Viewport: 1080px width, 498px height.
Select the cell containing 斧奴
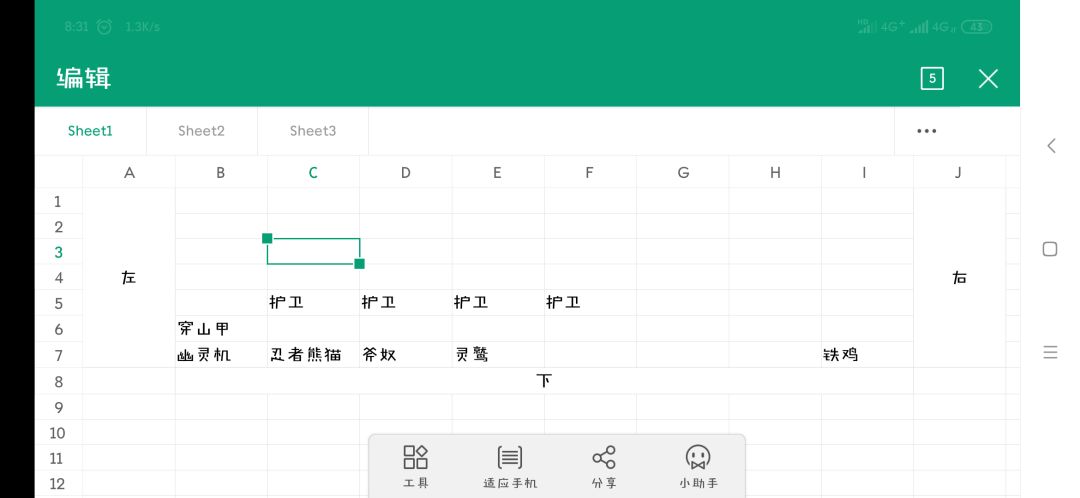(x=406, y=355)
